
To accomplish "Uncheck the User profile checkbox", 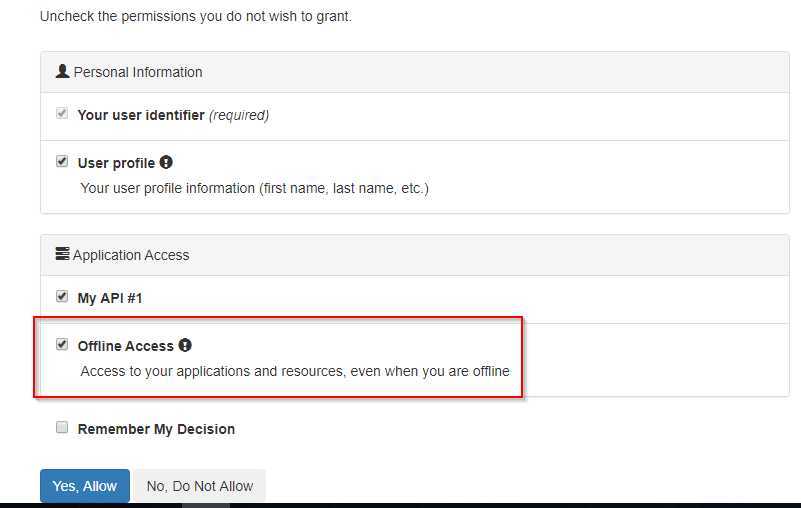I will 62,161.
